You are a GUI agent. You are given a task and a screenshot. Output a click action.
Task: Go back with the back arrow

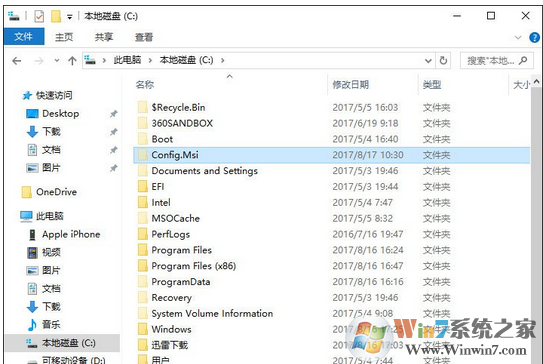pyautogui.click(x=17, y=61)
